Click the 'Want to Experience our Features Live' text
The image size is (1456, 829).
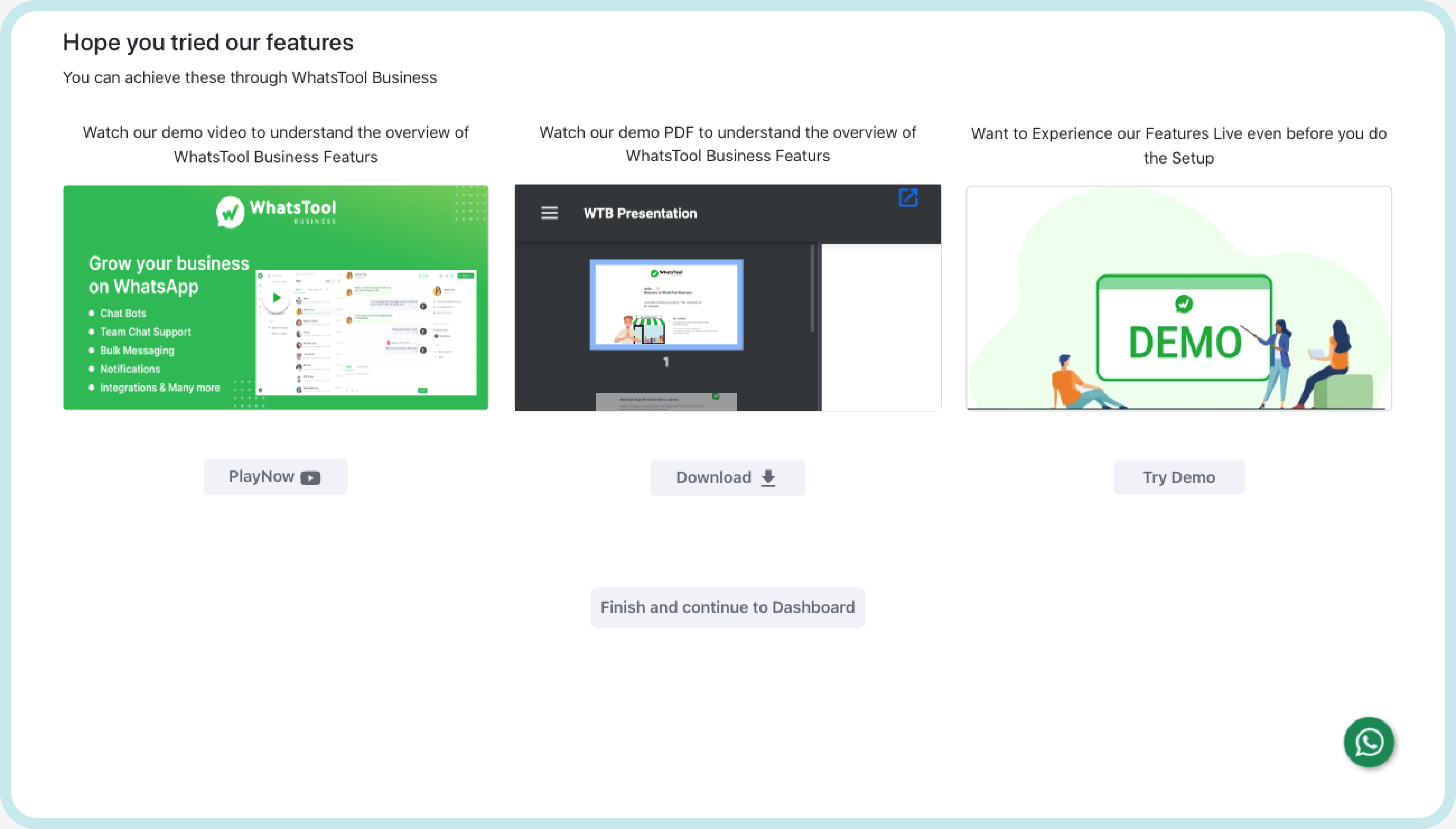(x=1179, y=145)
